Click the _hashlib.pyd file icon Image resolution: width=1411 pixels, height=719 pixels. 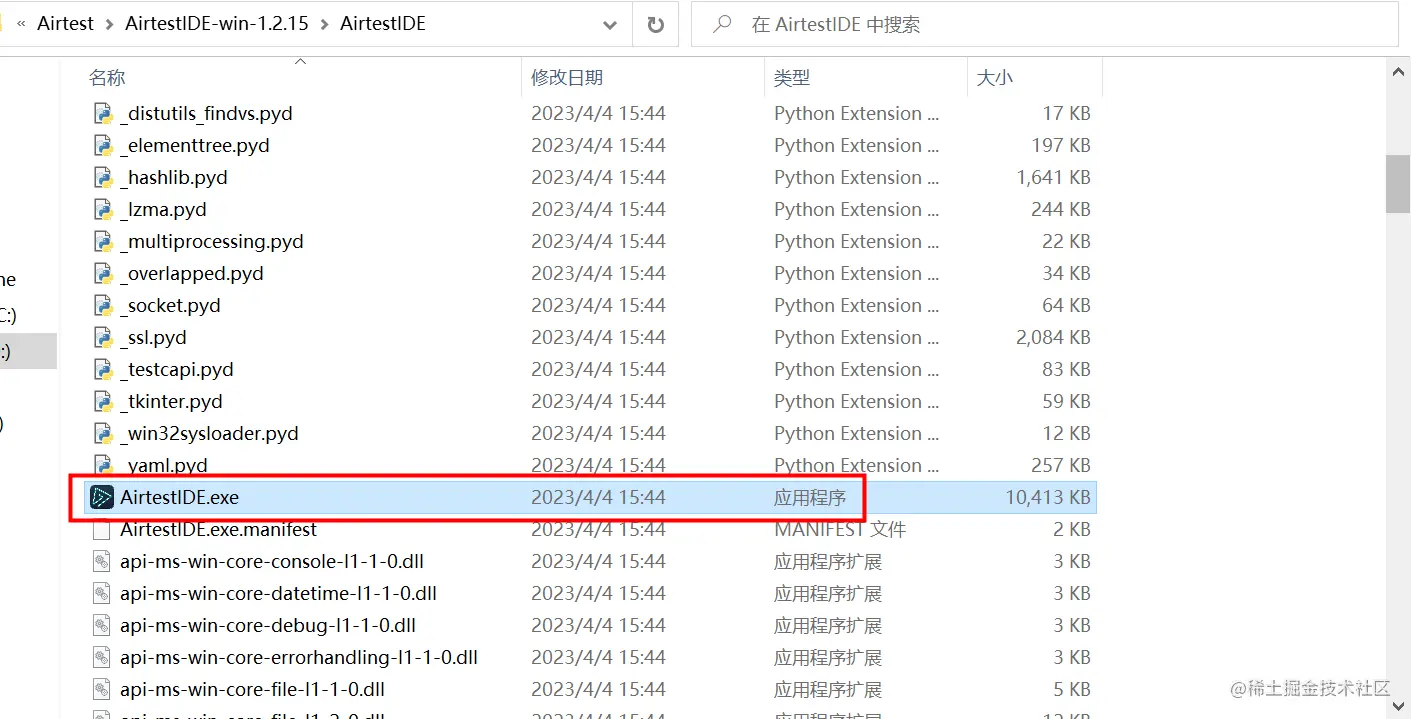click(102, 177)
